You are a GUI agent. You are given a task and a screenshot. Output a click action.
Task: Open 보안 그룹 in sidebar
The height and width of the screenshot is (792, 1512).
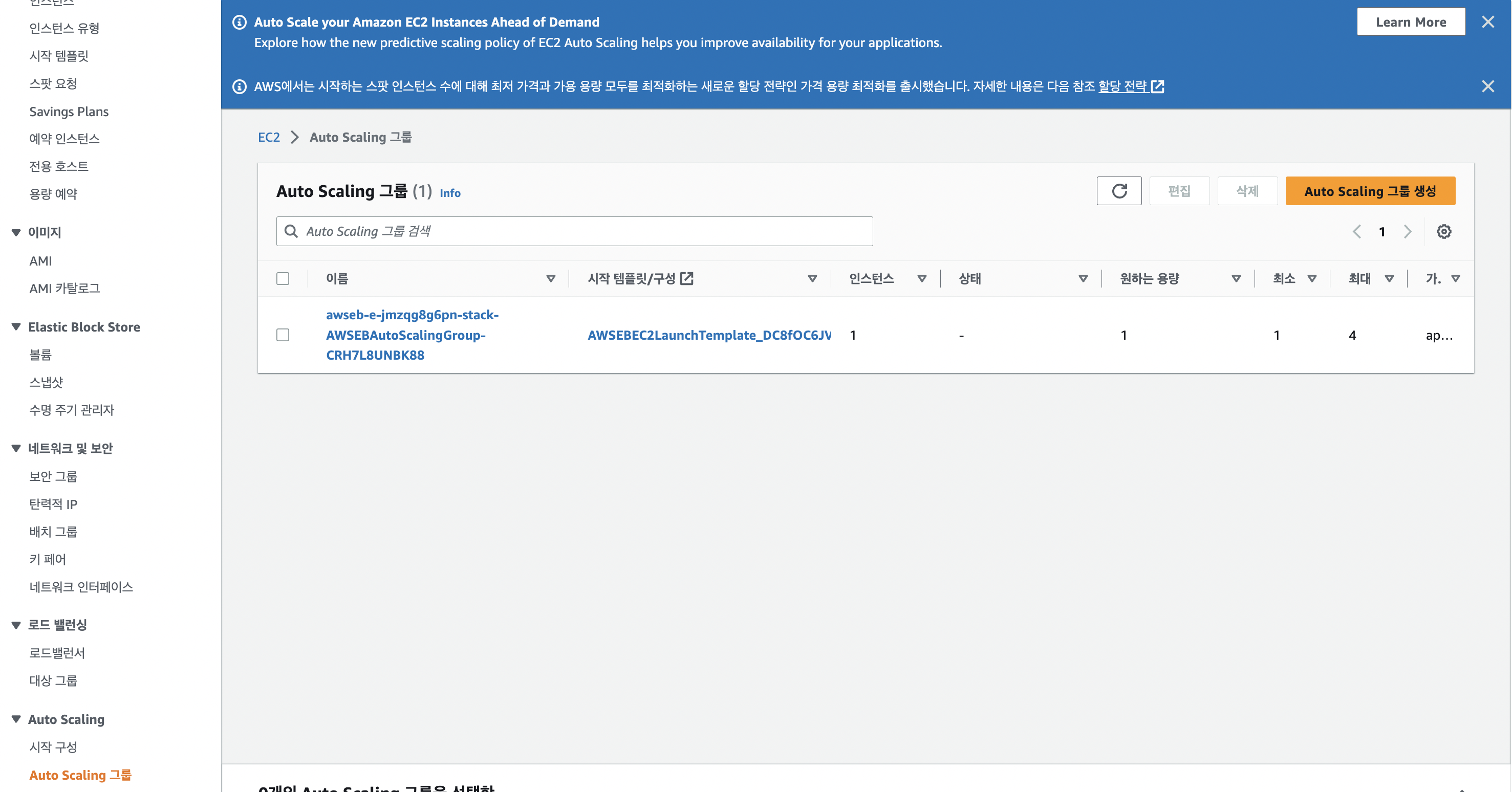point(53,476)
